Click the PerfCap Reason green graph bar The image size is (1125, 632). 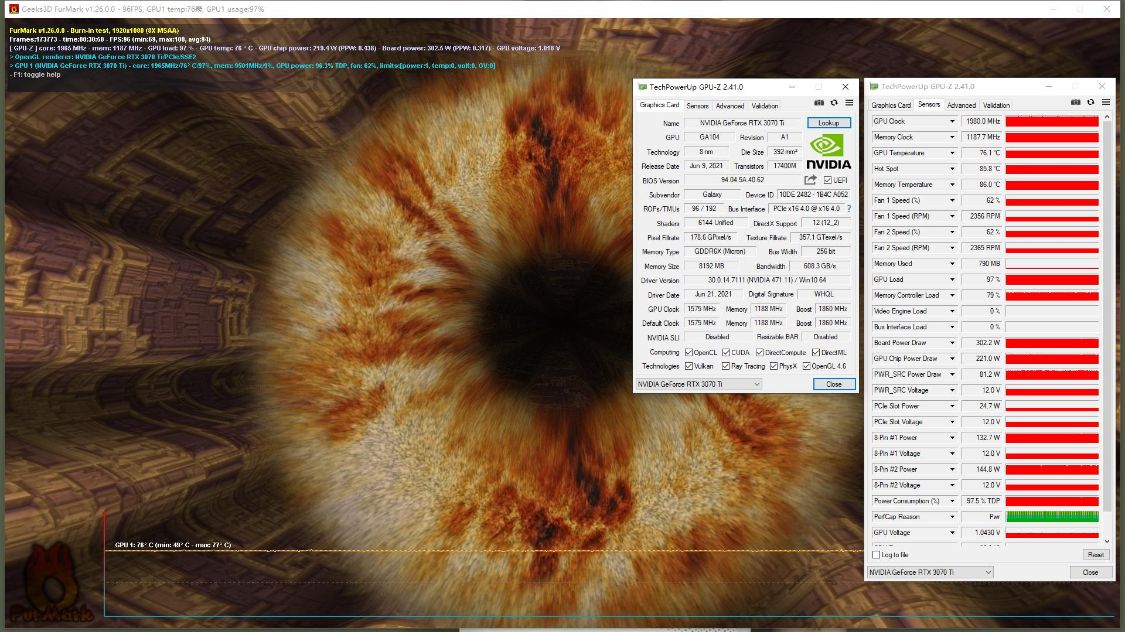point(1052,517)
